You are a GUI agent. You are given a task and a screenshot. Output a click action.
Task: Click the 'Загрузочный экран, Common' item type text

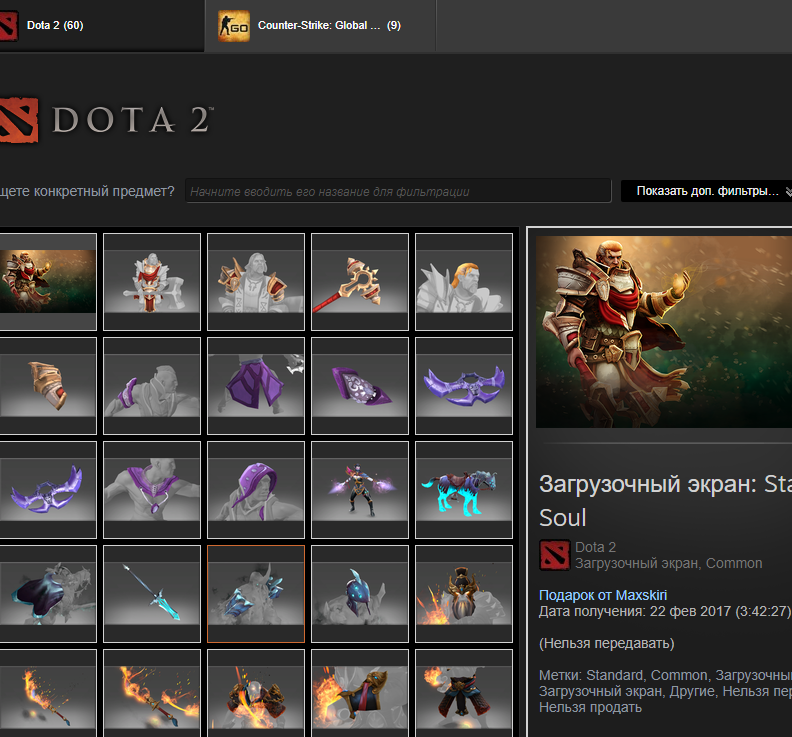(668, 563)
